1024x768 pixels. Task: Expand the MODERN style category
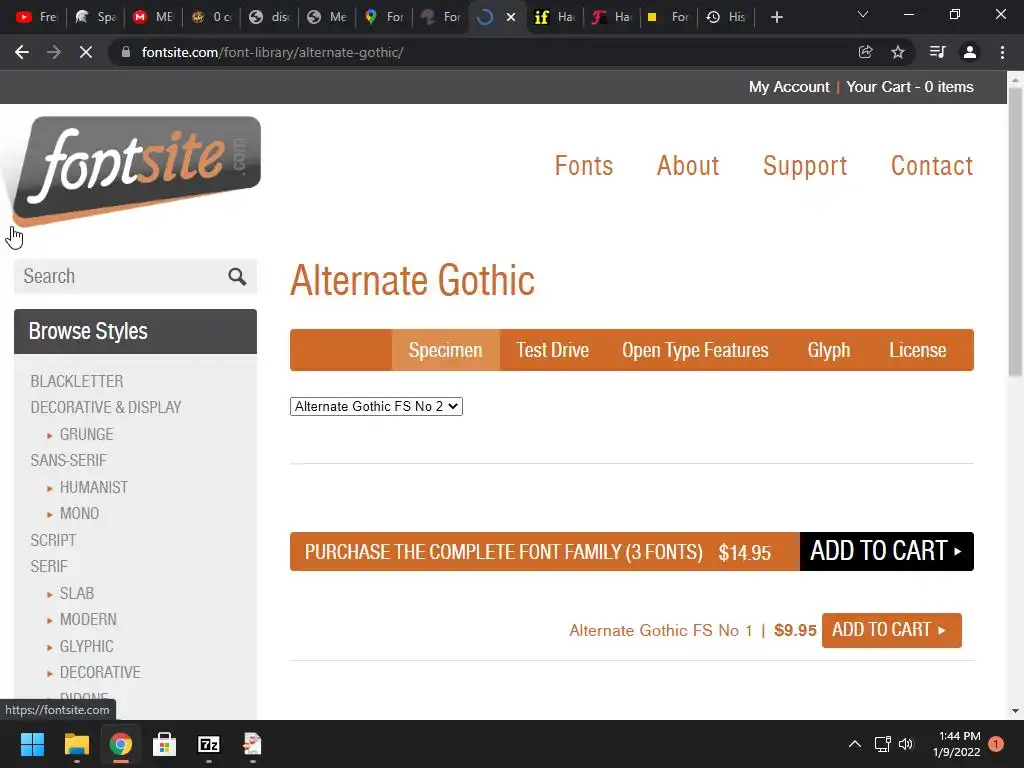[82, 619]
